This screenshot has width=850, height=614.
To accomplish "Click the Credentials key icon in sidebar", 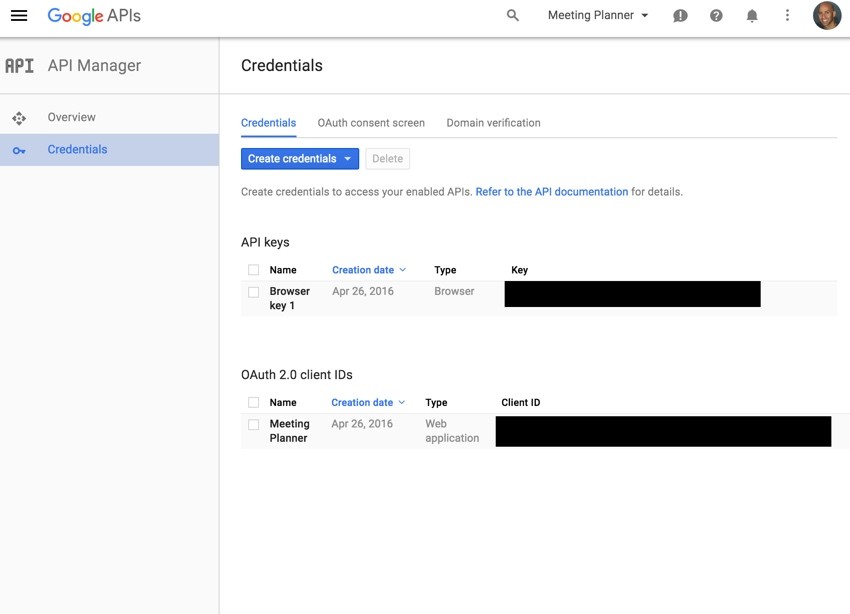I will [19, 151].
